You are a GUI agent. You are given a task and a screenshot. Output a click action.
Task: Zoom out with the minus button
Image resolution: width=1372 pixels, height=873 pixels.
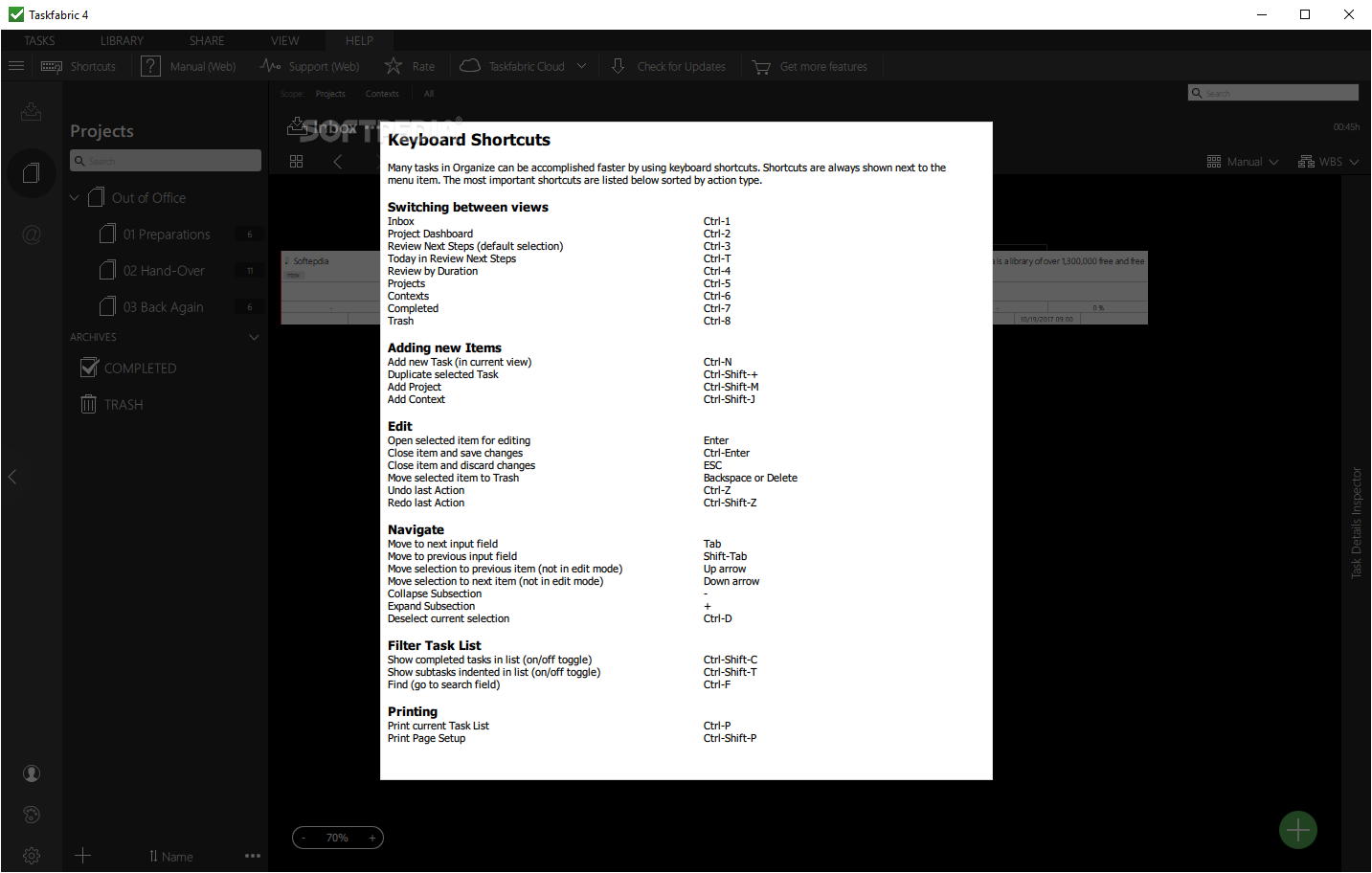[304, 838]
